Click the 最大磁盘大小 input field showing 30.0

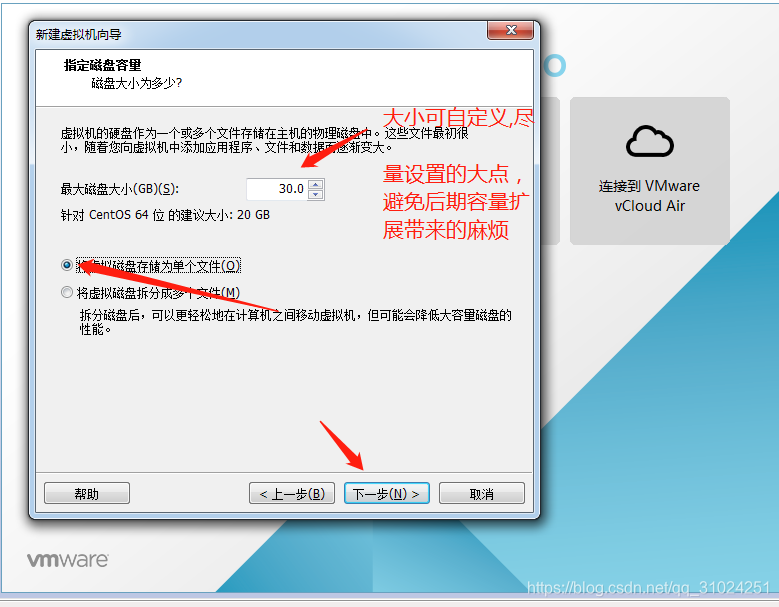(277, 189)
